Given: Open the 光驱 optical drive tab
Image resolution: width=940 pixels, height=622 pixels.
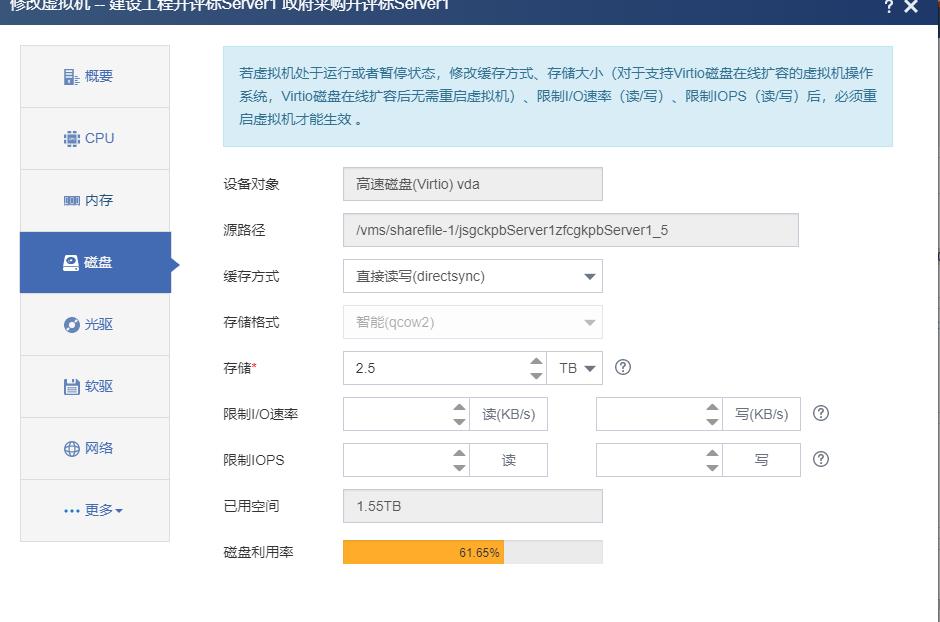Looking at the screenshot, I should tap(95, 324).
